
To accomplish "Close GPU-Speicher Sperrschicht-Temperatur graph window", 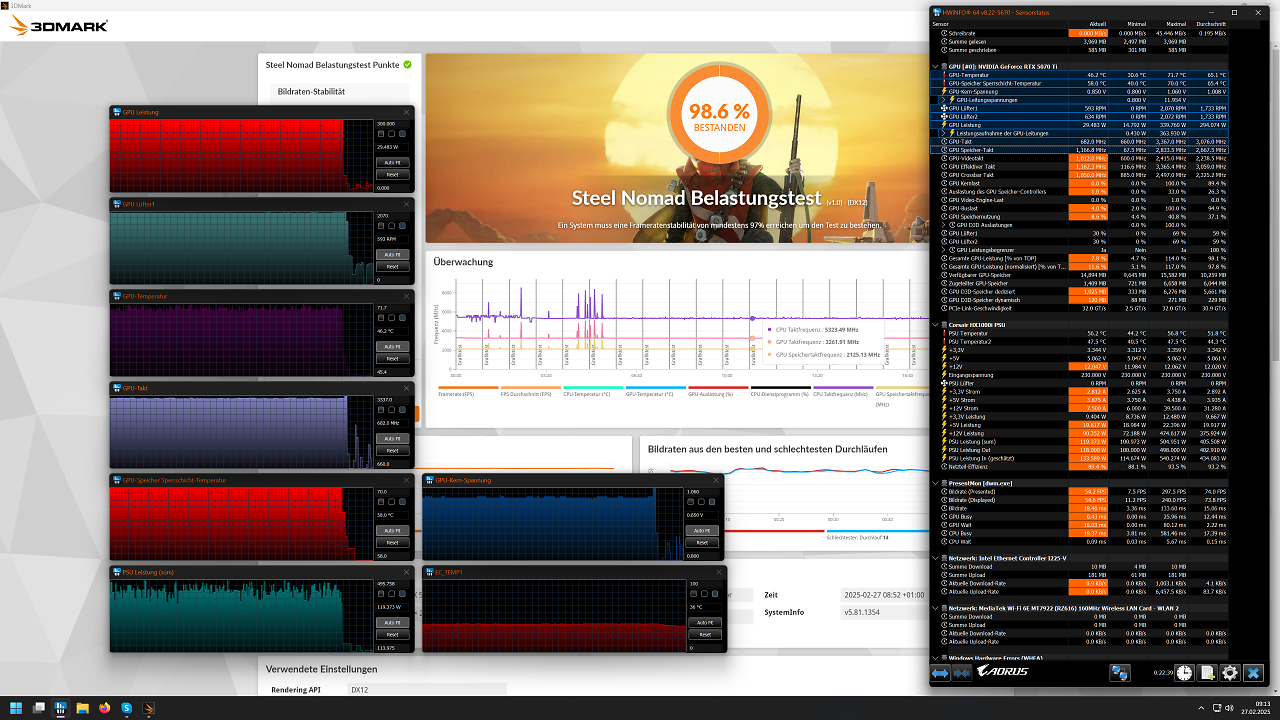I will (x=406, y=480).
